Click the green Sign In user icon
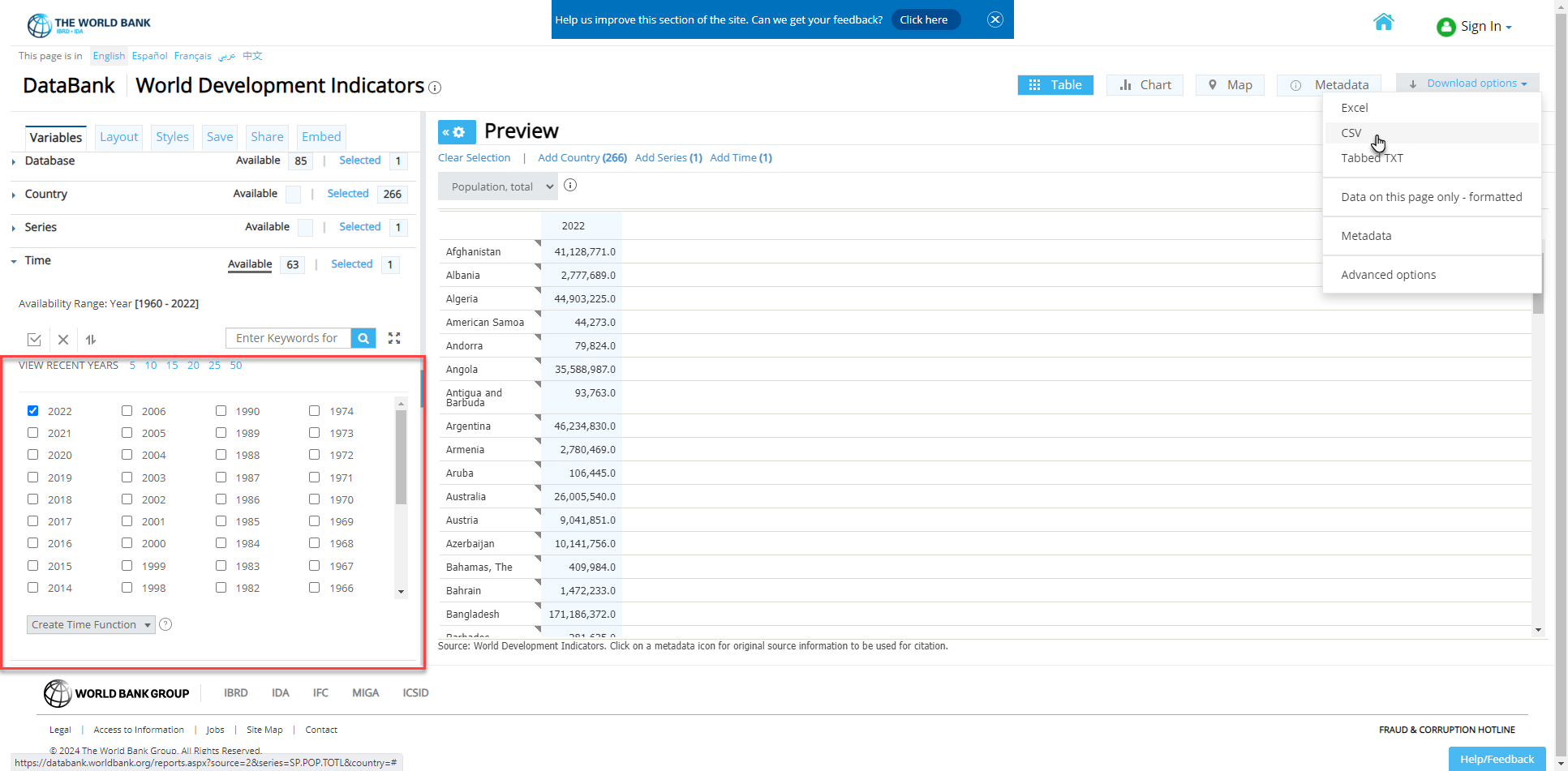The height and width of the screenshot is (771, 1568). pos(1446,28)
